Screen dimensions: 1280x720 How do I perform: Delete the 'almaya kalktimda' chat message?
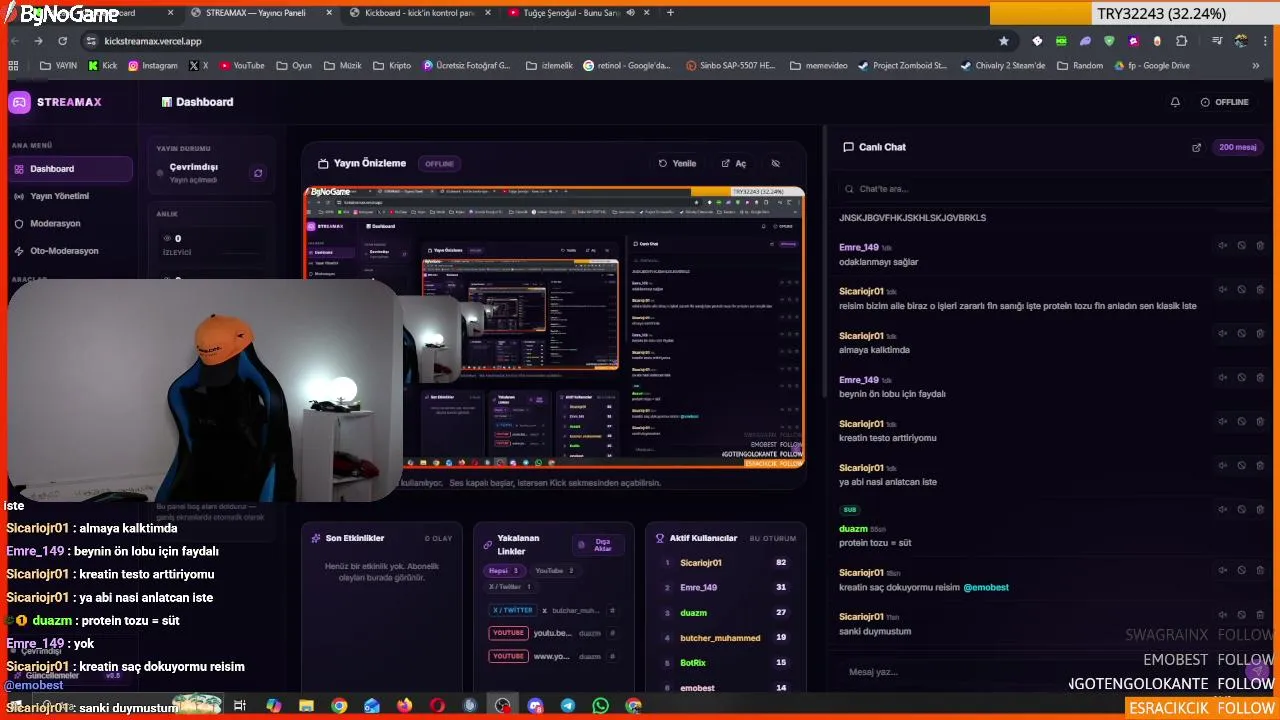(1260, 333)
